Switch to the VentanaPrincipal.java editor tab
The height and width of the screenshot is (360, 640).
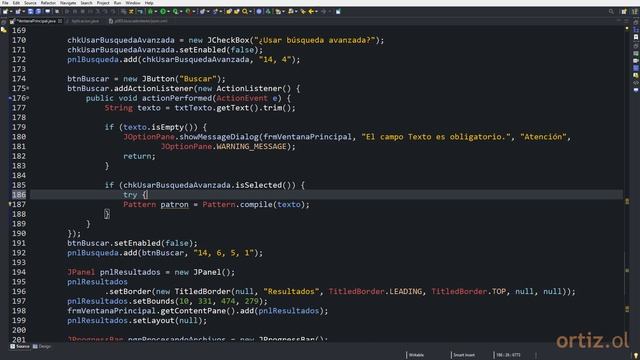point(37,21)
